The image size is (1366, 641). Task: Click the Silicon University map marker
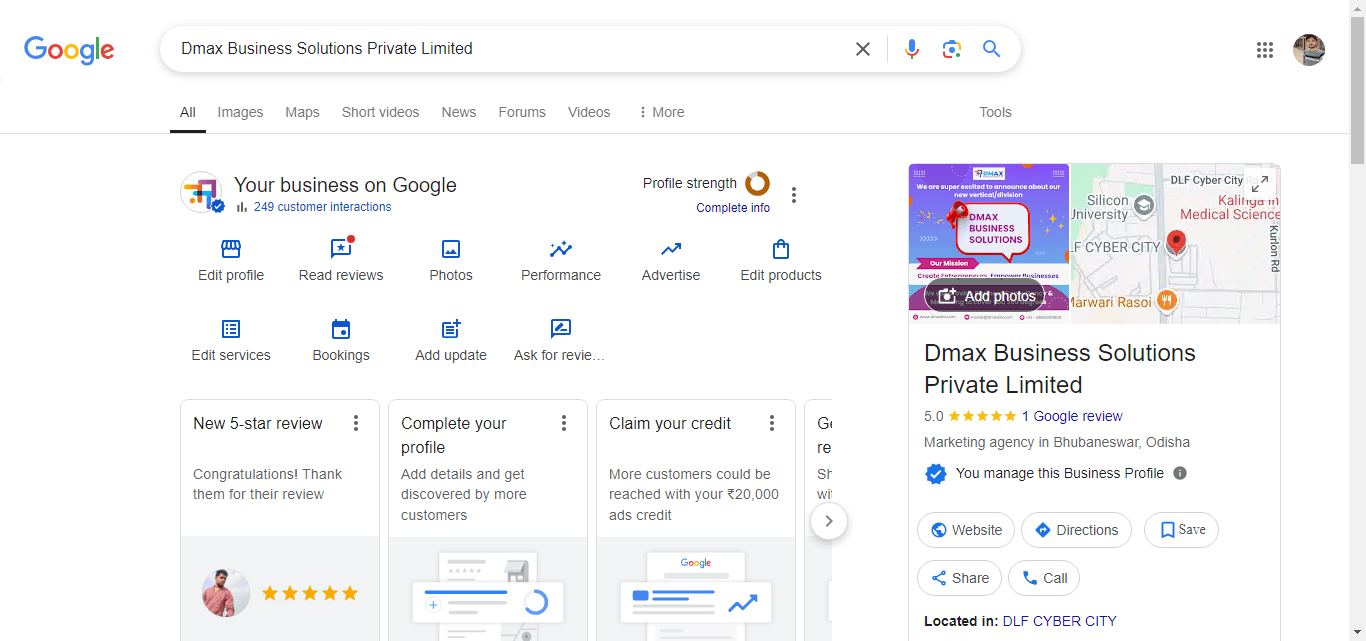point(1144,206)
